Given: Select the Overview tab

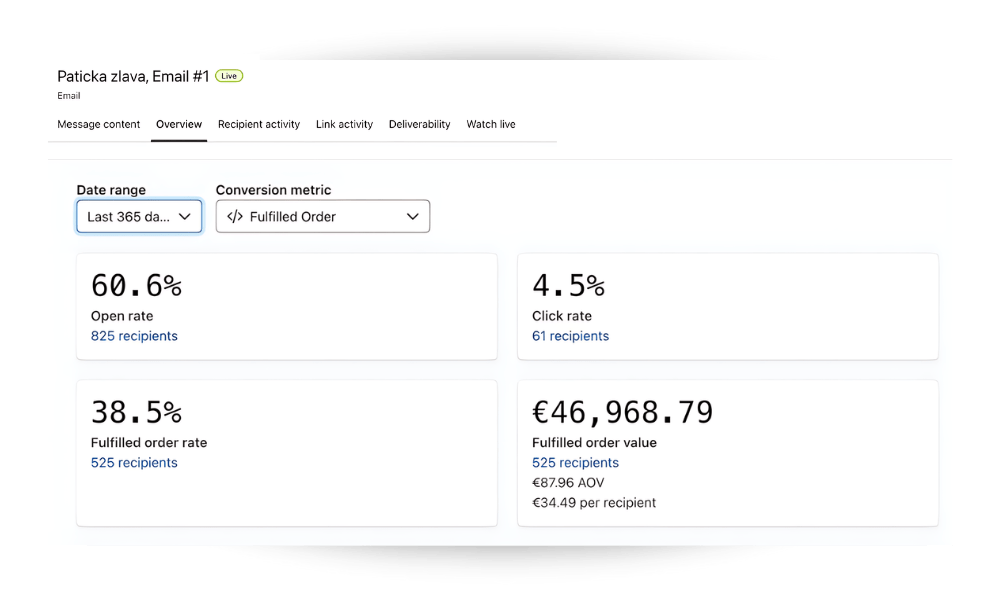Looking at the screenshot, I should (x=179, y=125).
